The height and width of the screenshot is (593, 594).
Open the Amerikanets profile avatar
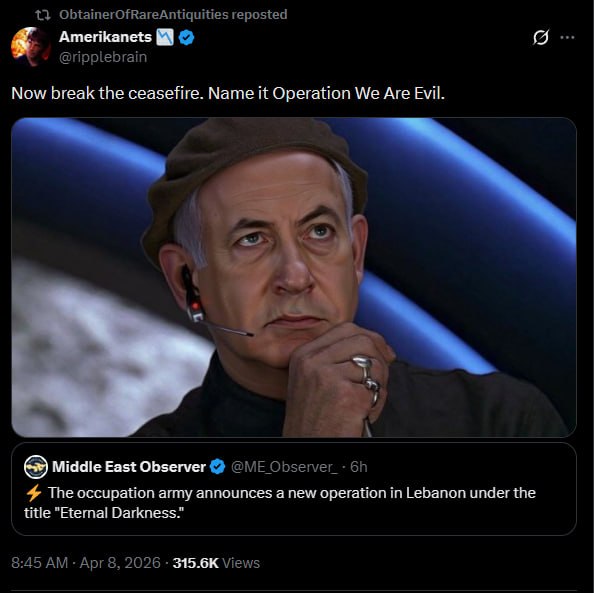pos(30,47)
